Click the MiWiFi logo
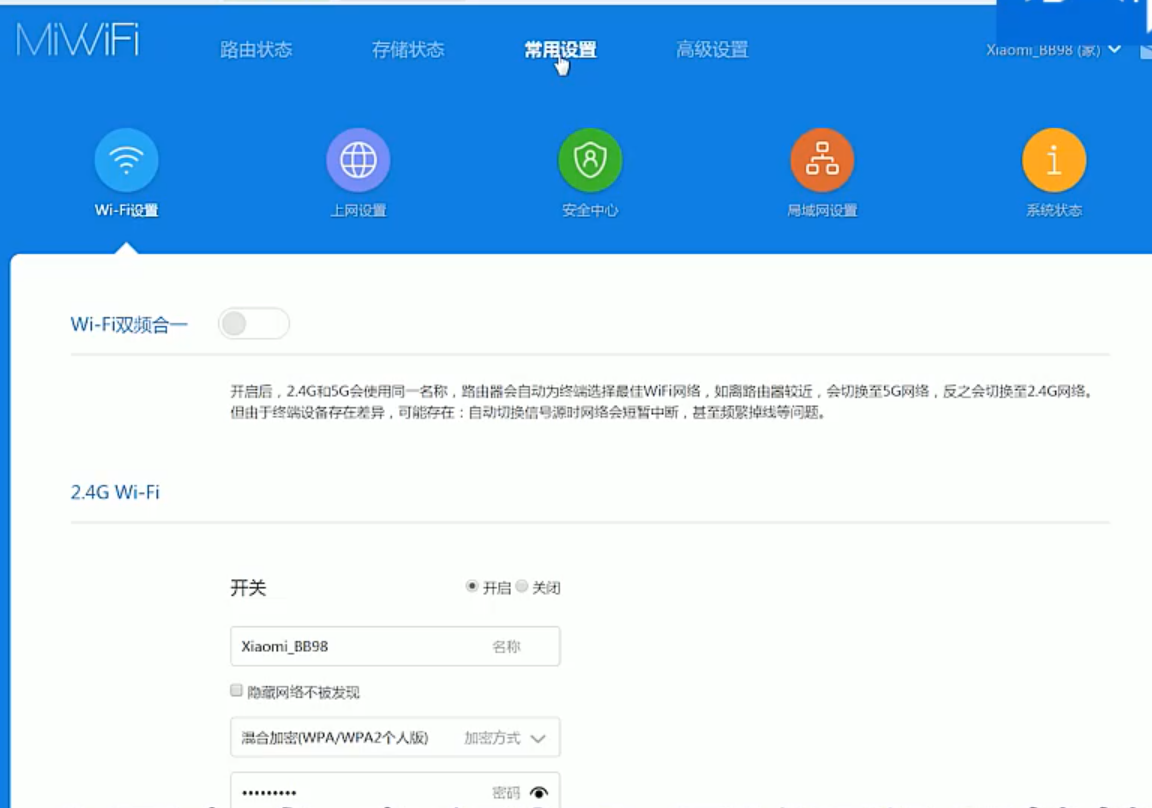 77,40
